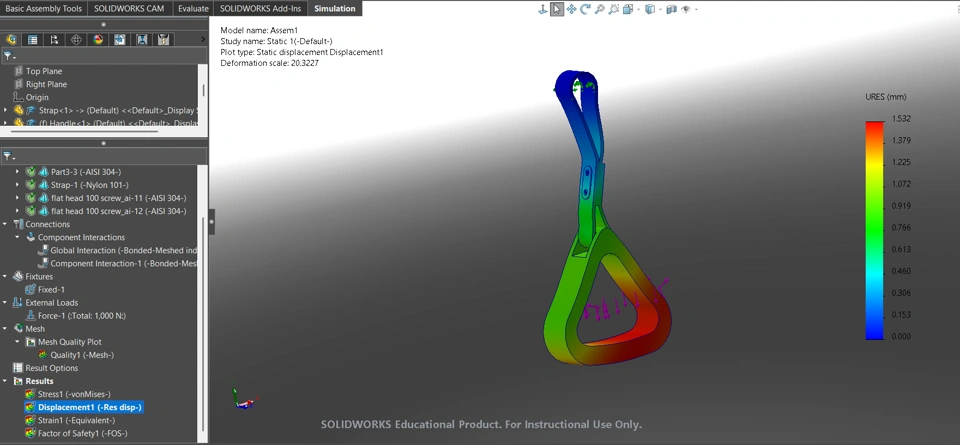The width and height of the screenshot is (960, 445).
Task: Click the 0.000 minimum legend value
Action: coord(902,336)
